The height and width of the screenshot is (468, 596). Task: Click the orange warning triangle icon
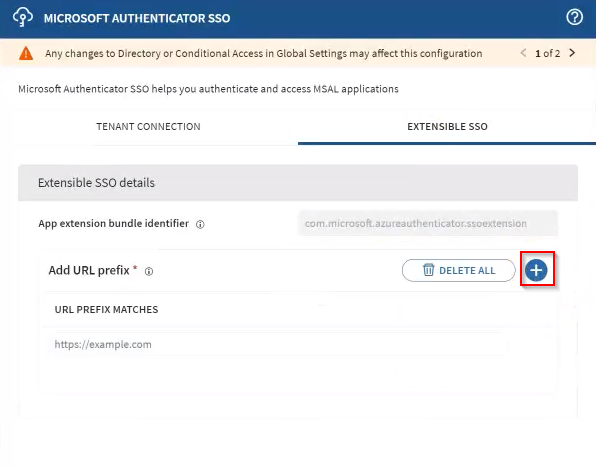26,53
